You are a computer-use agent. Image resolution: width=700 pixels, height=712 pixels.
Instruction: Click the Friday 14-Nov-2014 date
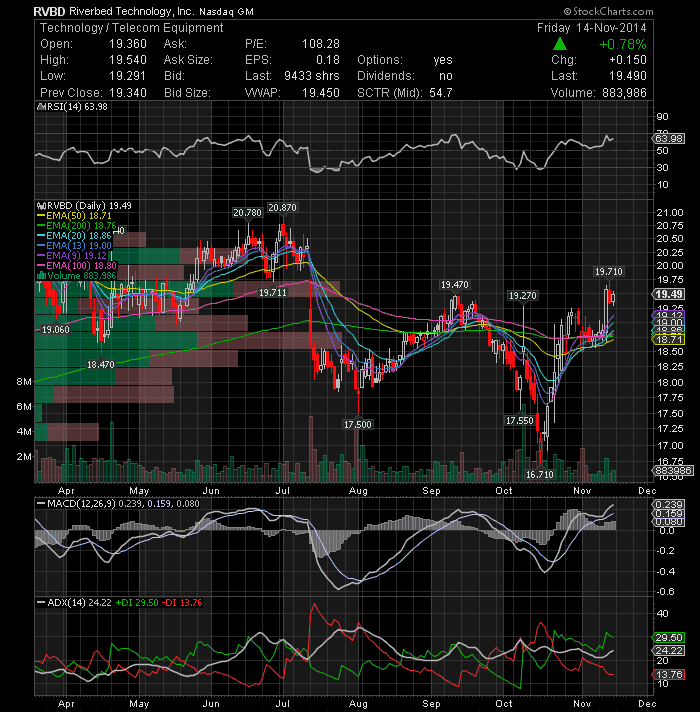(592, 28)
